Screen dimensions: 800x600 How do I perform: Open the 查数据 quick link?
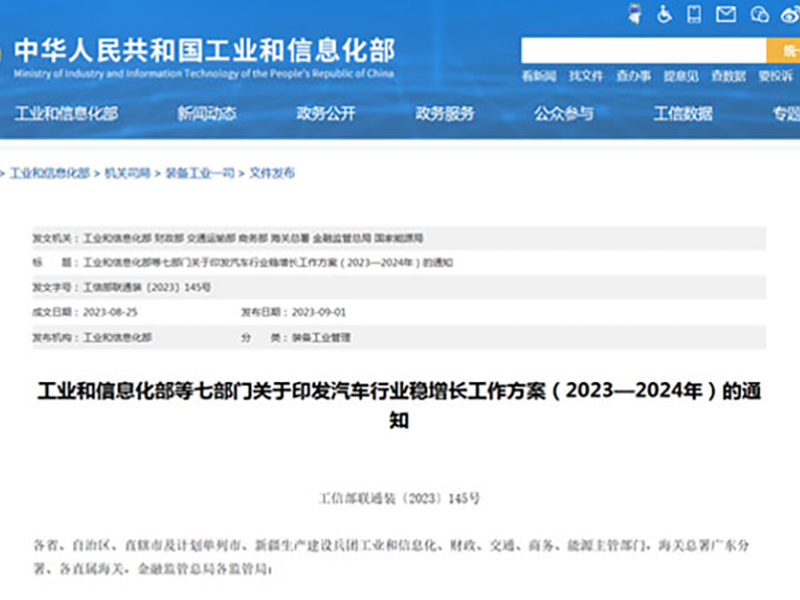[x=728, y=76]
